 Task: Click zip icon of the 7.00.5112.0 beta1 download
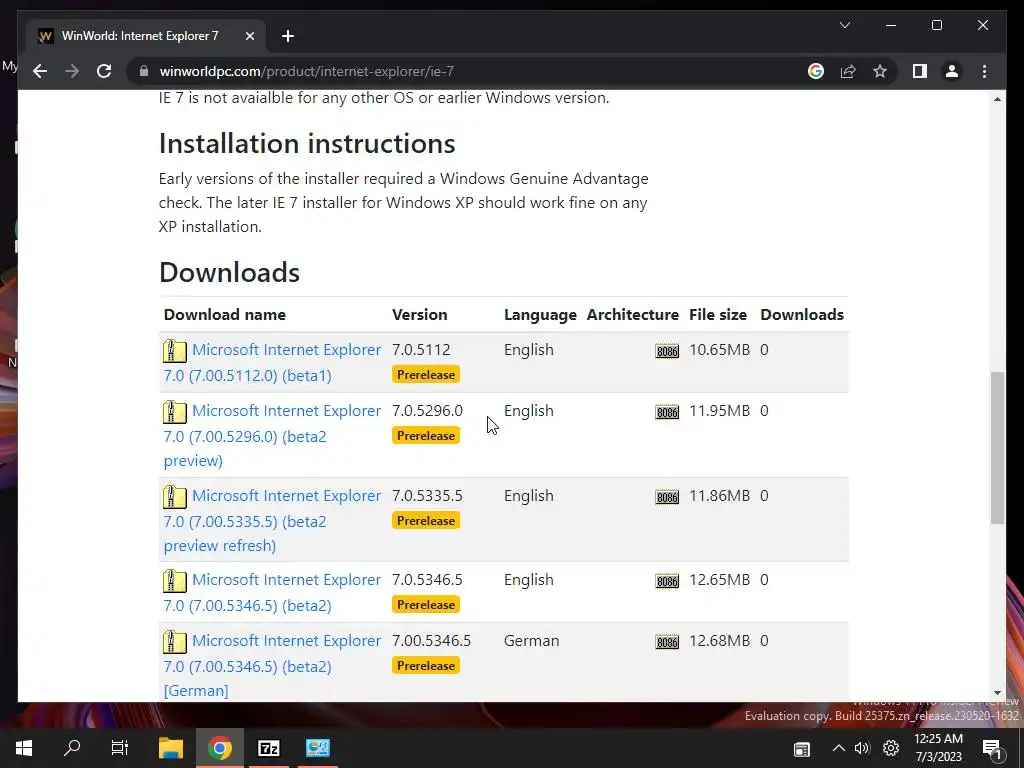click(x=174, y=351)
